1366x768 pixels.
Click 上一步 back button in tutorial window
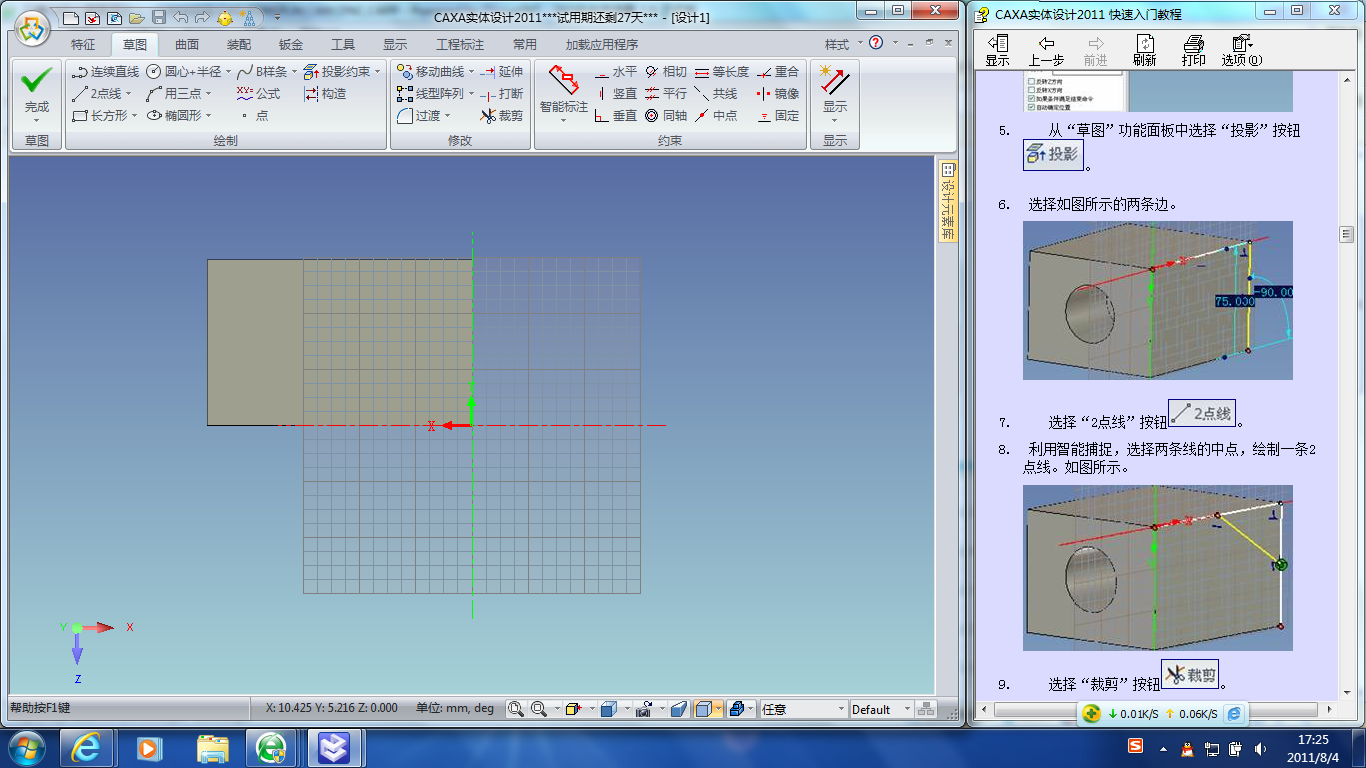coord(1046,51)
